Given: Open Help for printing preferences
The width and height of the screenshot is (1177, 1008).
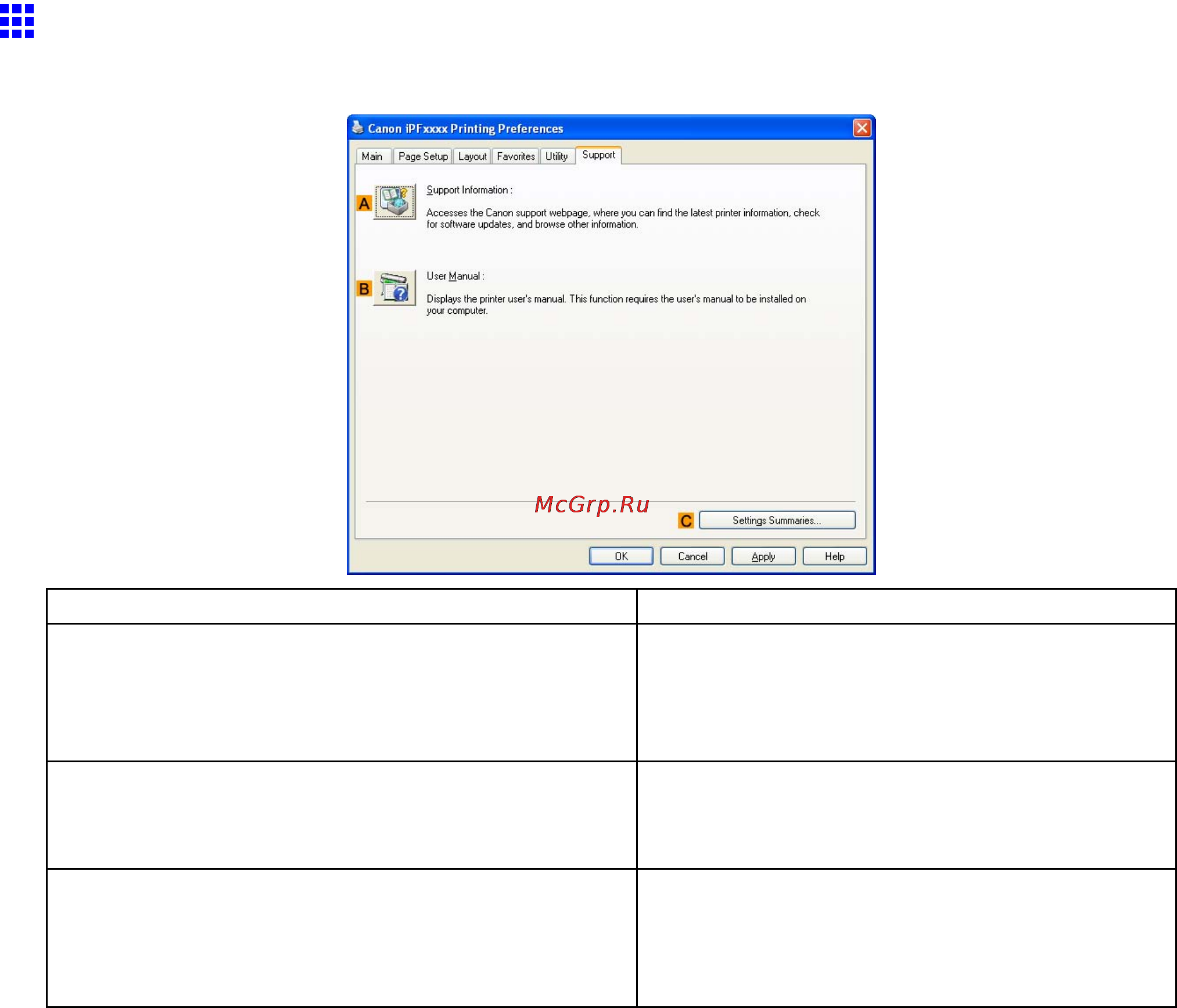Looking at the screenshot, I should pos(835,556).
